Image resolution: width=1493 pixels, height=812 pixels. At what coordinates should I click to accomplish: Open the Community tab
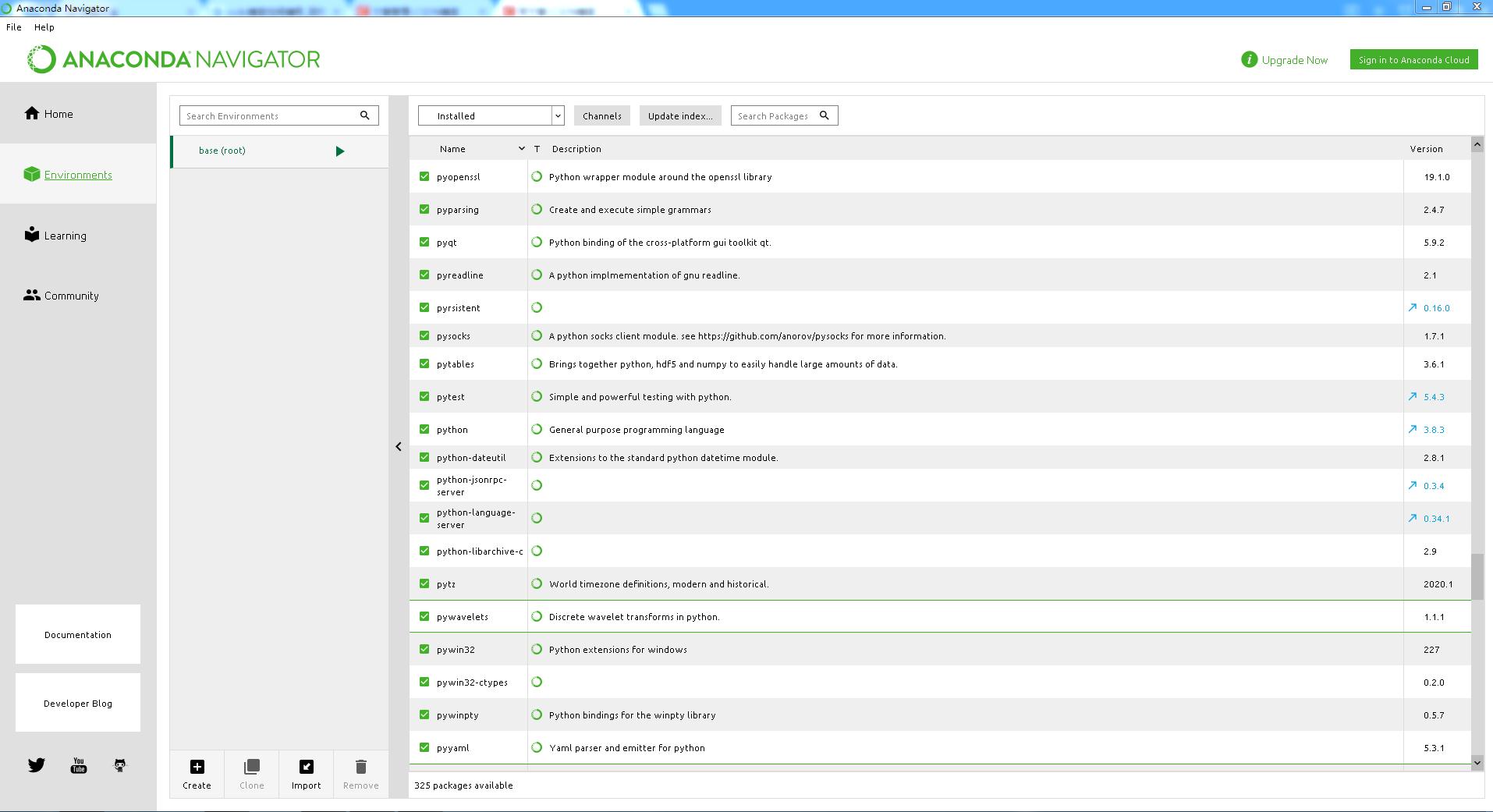(78, 295)
